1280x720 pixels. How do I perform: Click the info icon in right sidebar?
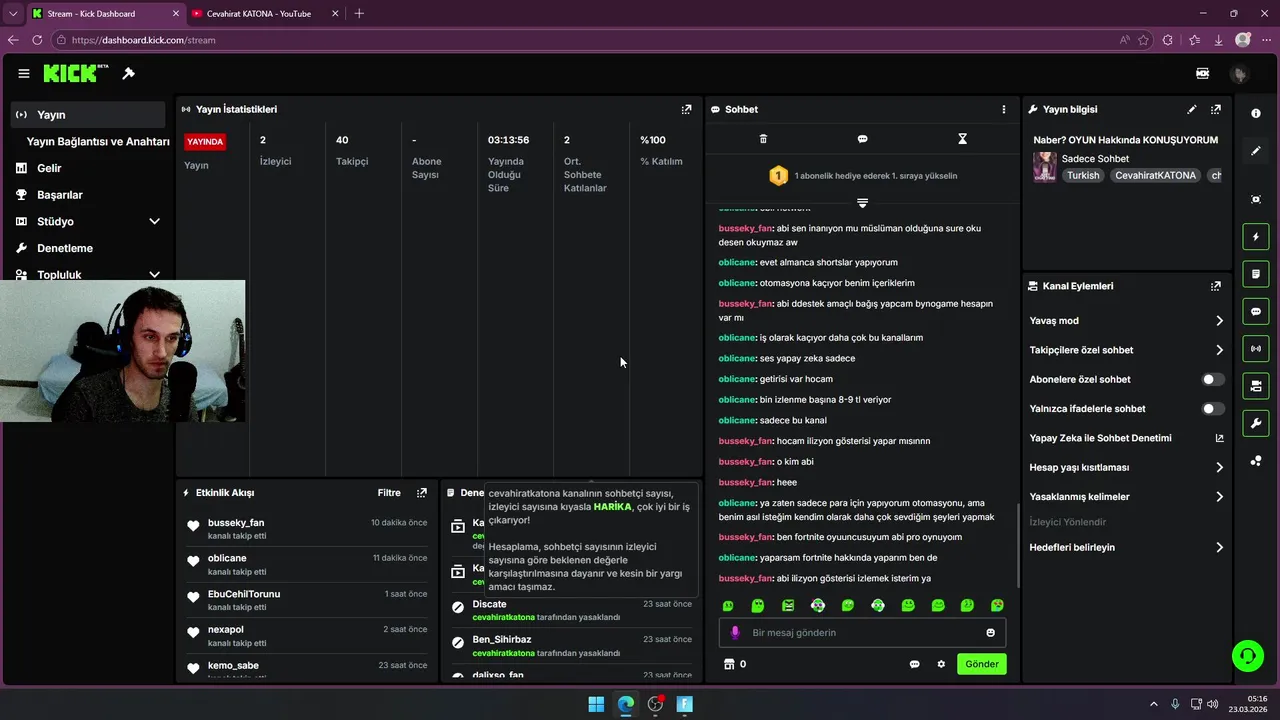(x=1256, y=114)
